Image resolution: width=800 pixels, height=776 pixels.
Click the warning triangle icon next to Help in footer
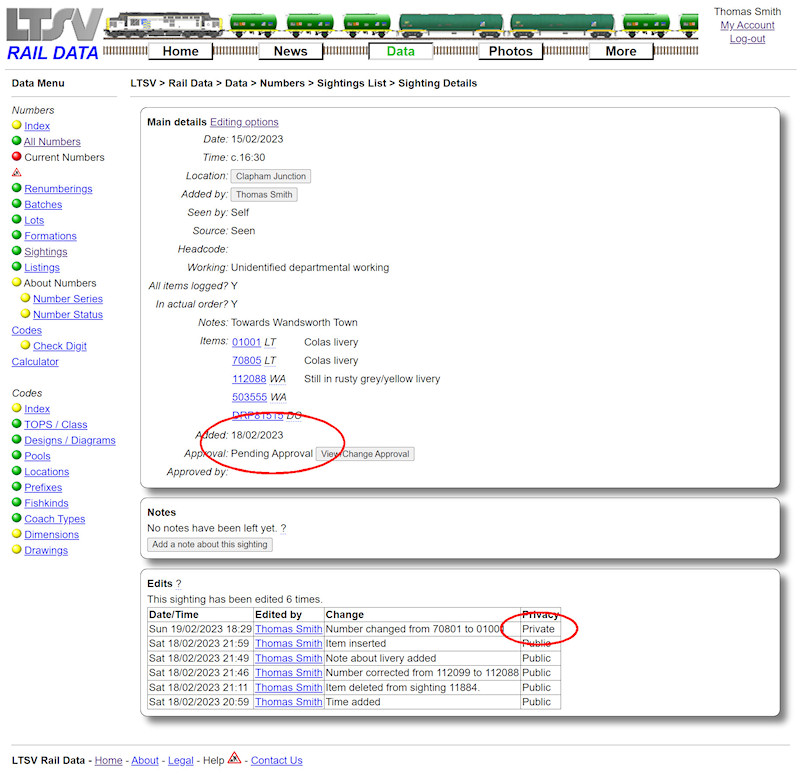[x=233, y=760]
